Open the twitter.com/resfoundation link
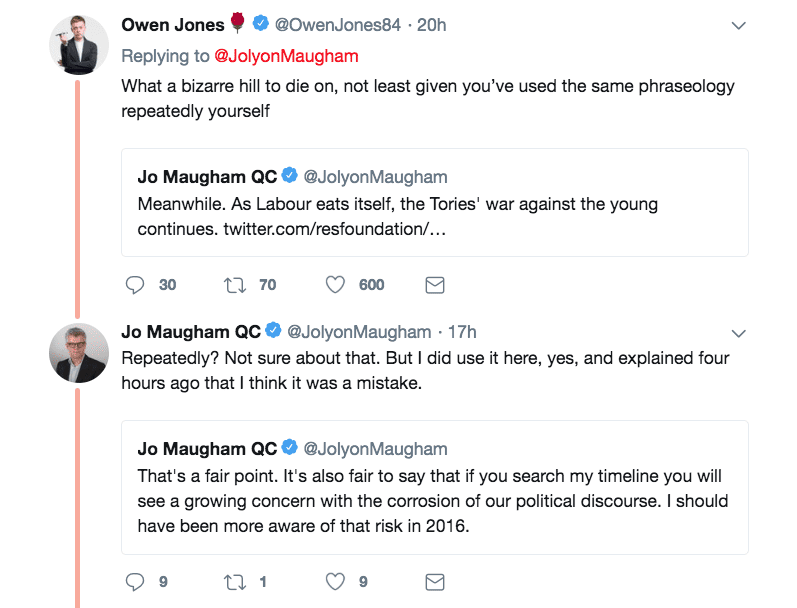 point(335,229)
